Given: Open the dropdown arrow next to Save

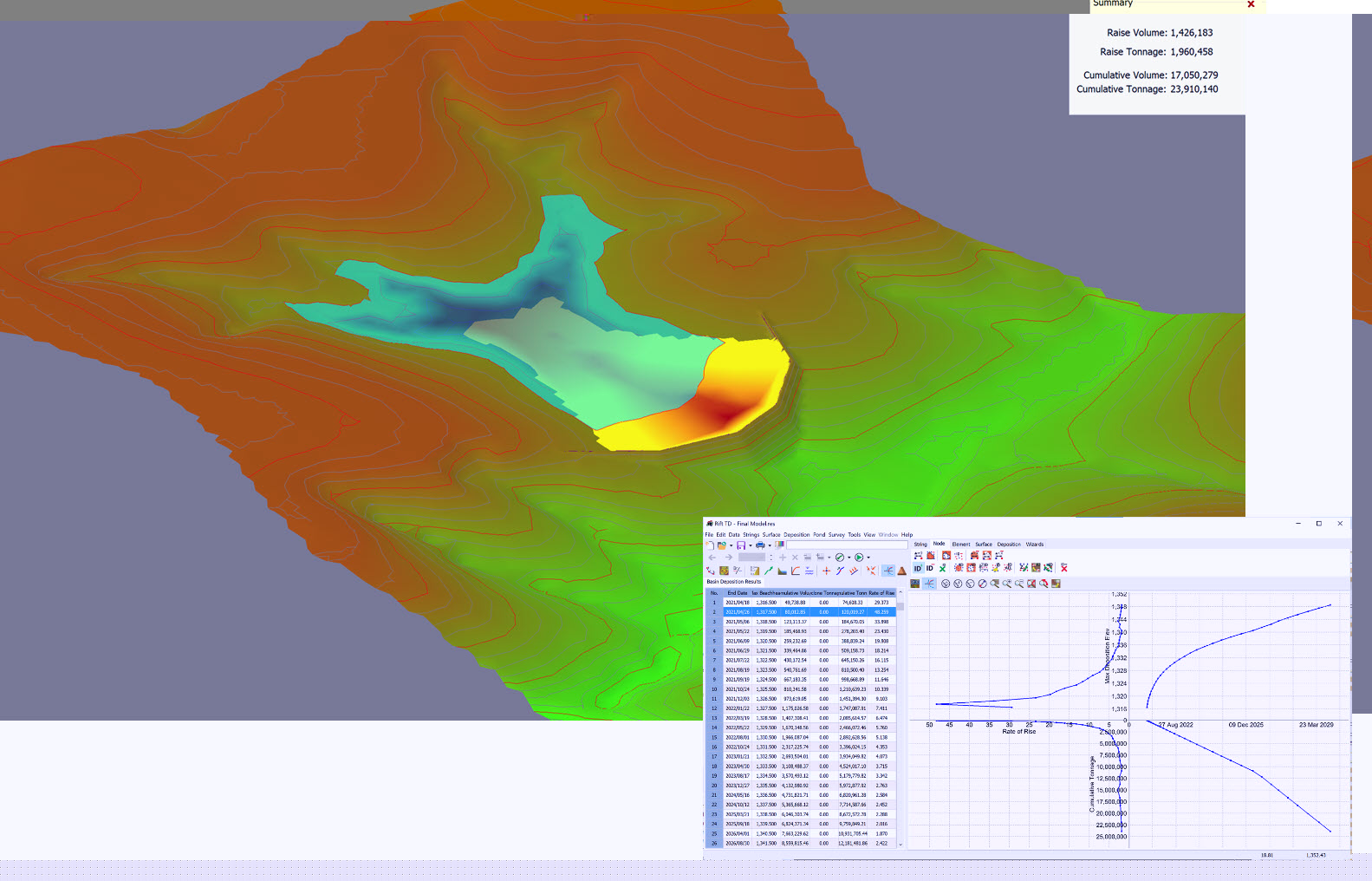Looking at the screenshot, I should pyautogui.click(x=750, y=546).
